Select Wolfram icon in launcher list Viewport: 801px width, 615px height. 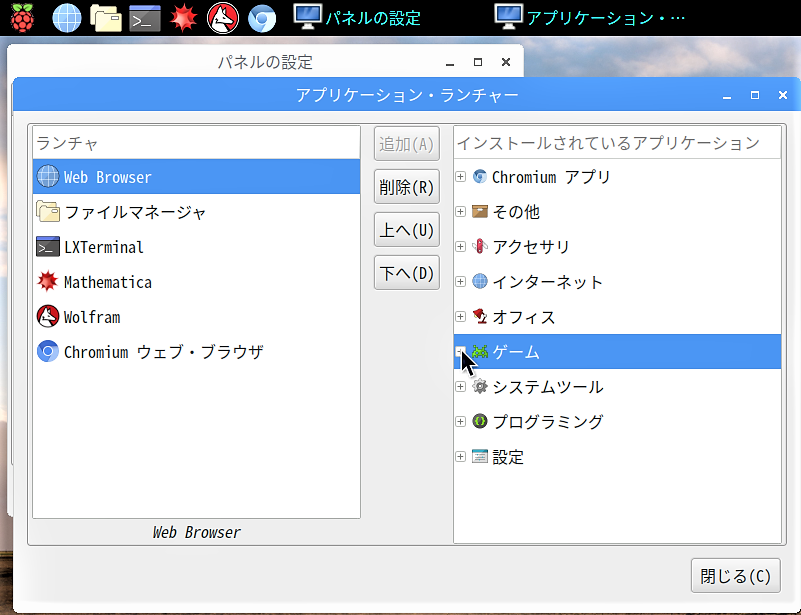pos(48,317)
